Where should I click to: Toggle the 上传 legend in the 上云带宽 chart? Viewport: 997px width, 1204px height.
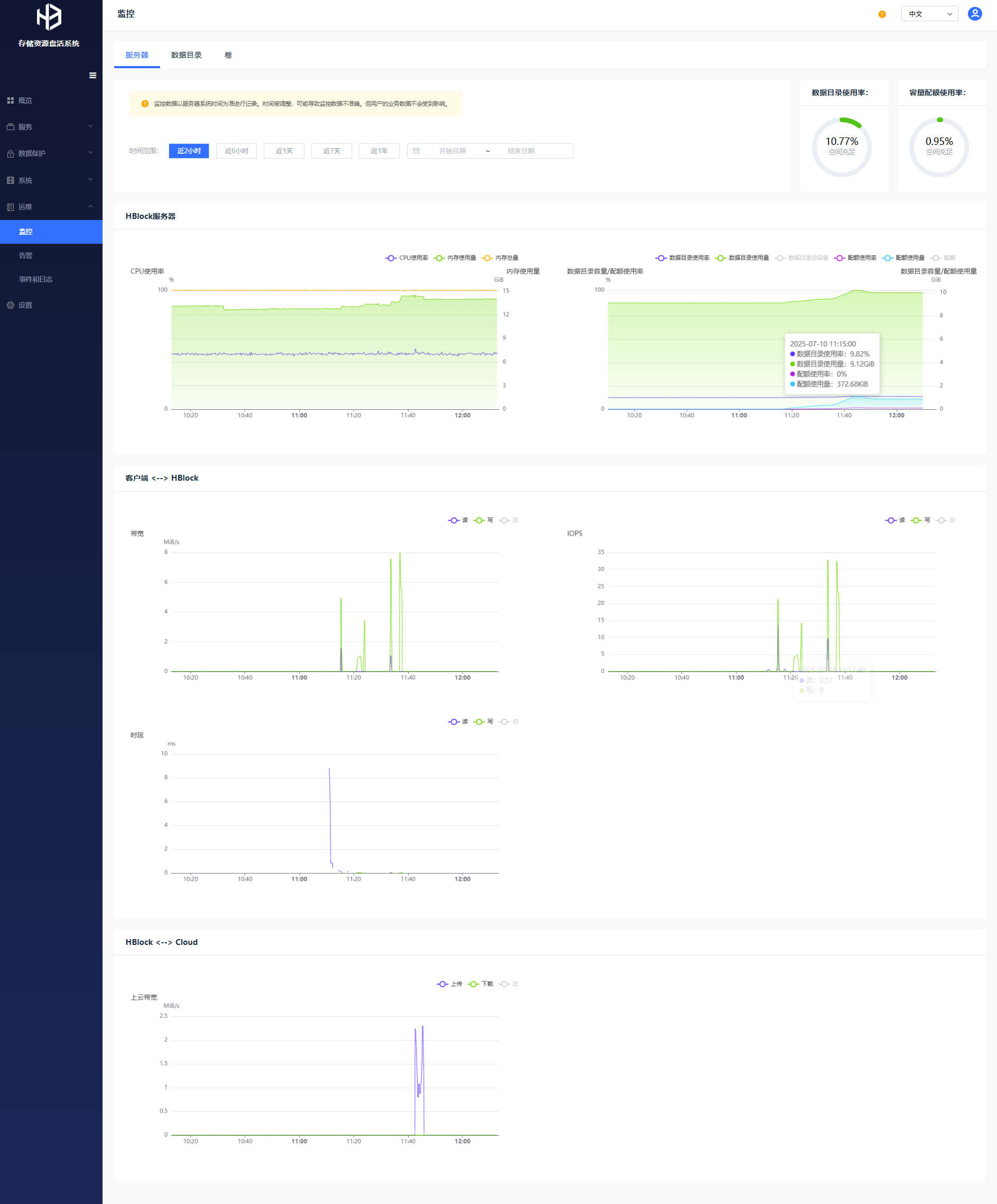coord(449,984)
